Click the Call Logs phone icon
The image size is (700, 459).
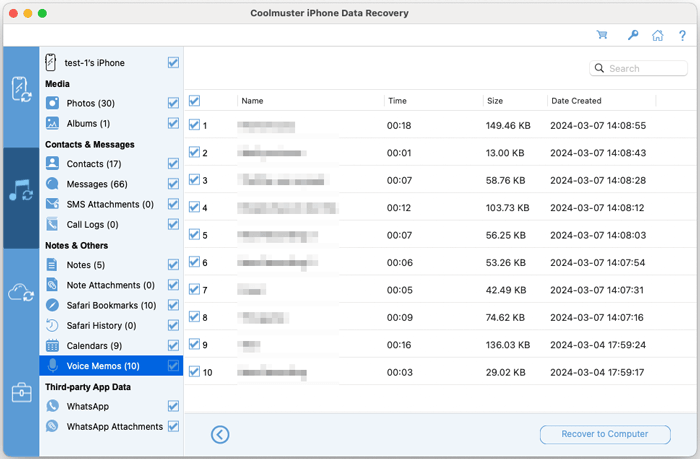52,224
